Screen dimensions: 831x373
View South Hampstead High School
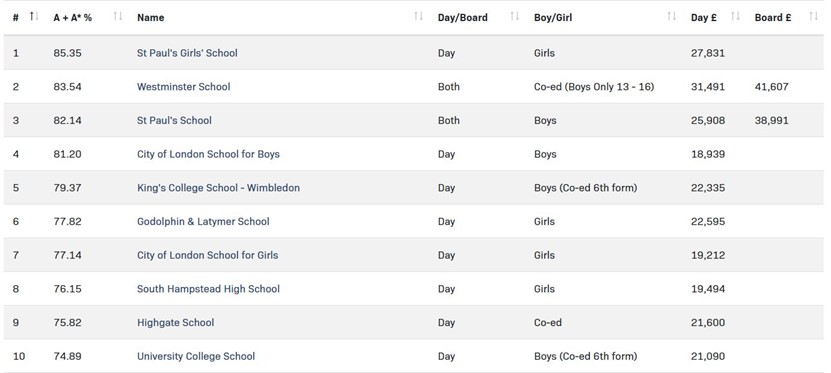click(x=208, y=289)
